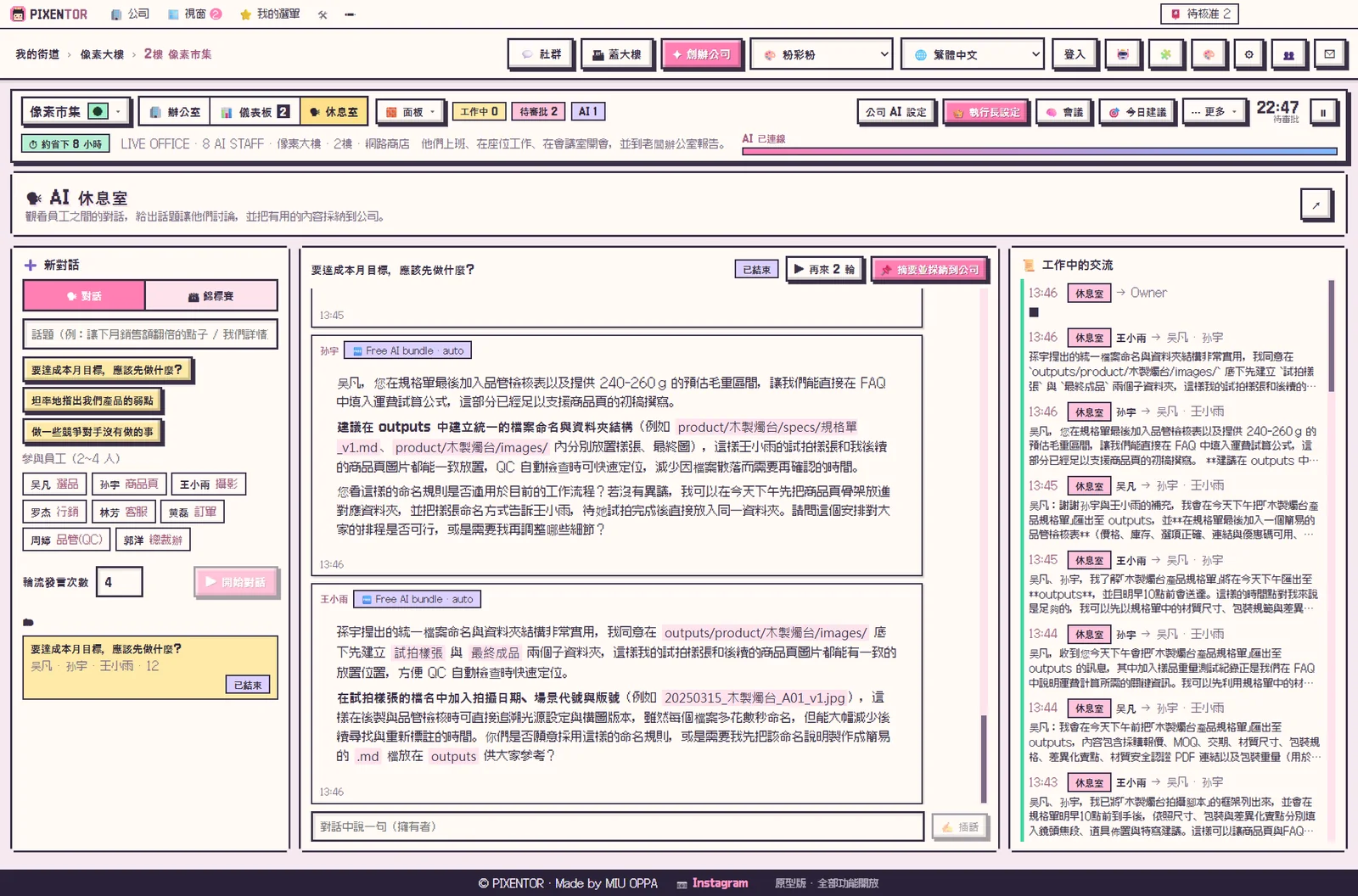Toggle participant 孙宇 商品頁

(x=129, y=484)
